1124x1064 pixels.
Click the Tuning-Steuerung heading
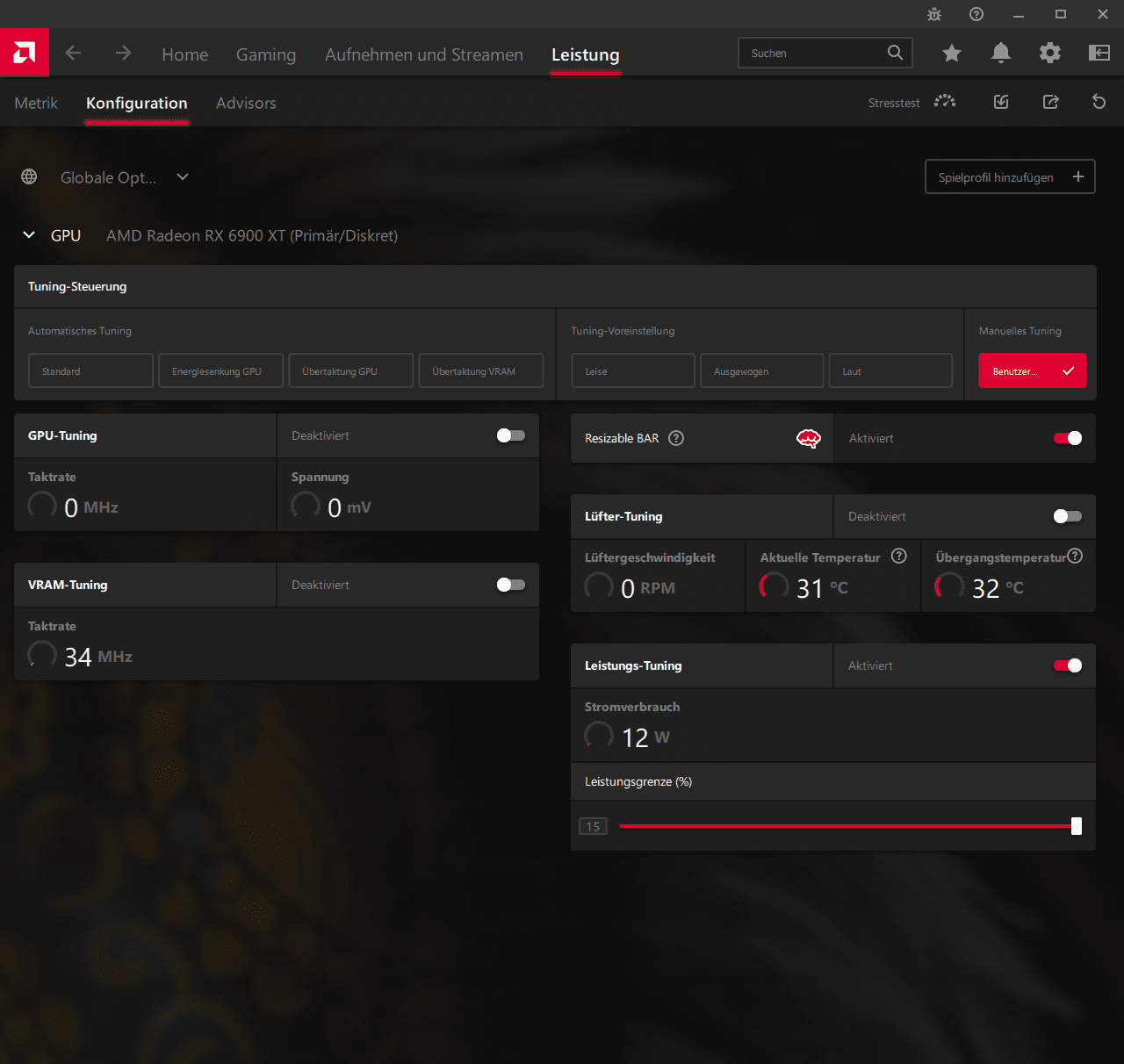[77, 286]
